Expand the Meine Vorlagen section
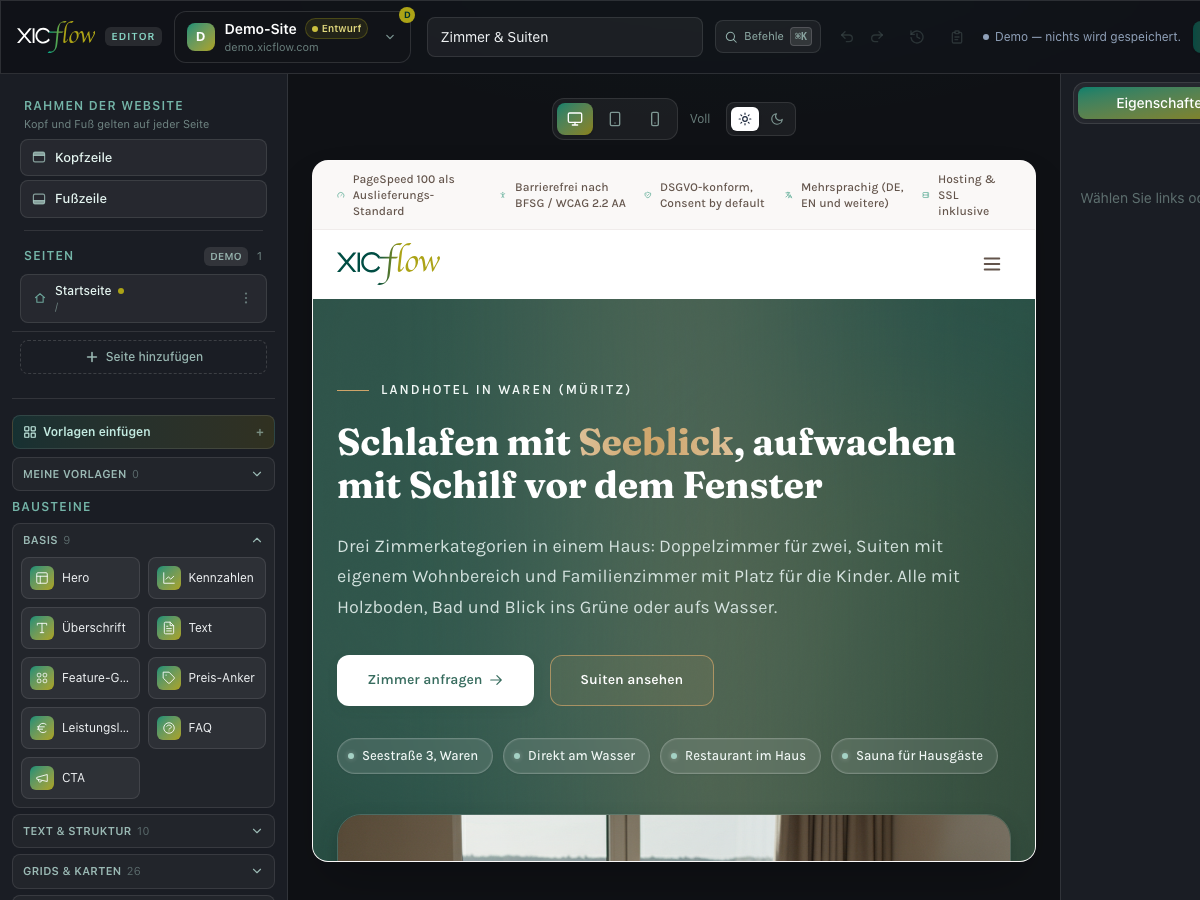Image resolution: width=1200 pixels, height=900 pixels. tap(143, 474)
